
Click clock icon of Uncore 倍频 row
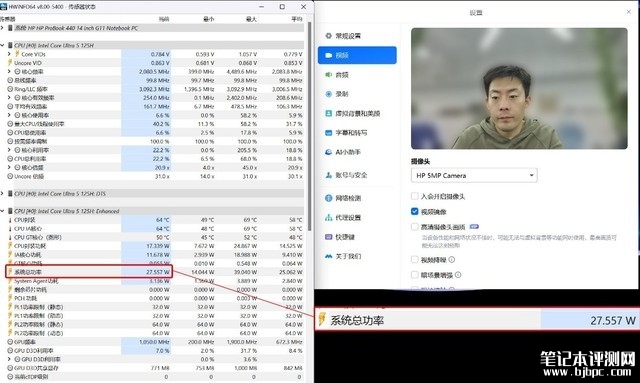pyautogui.click(x=10, y=176)
